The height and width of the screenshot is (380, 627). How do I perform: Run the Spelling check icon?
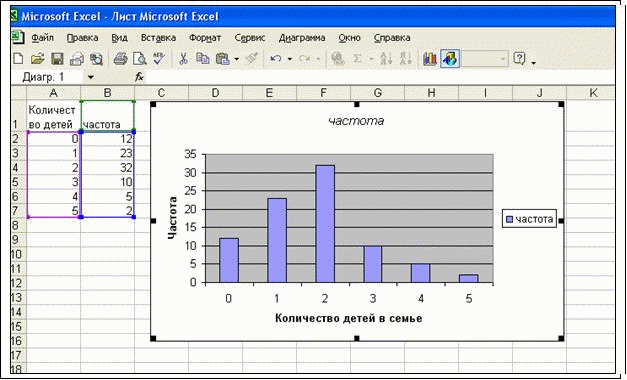(x=159, y=59)
